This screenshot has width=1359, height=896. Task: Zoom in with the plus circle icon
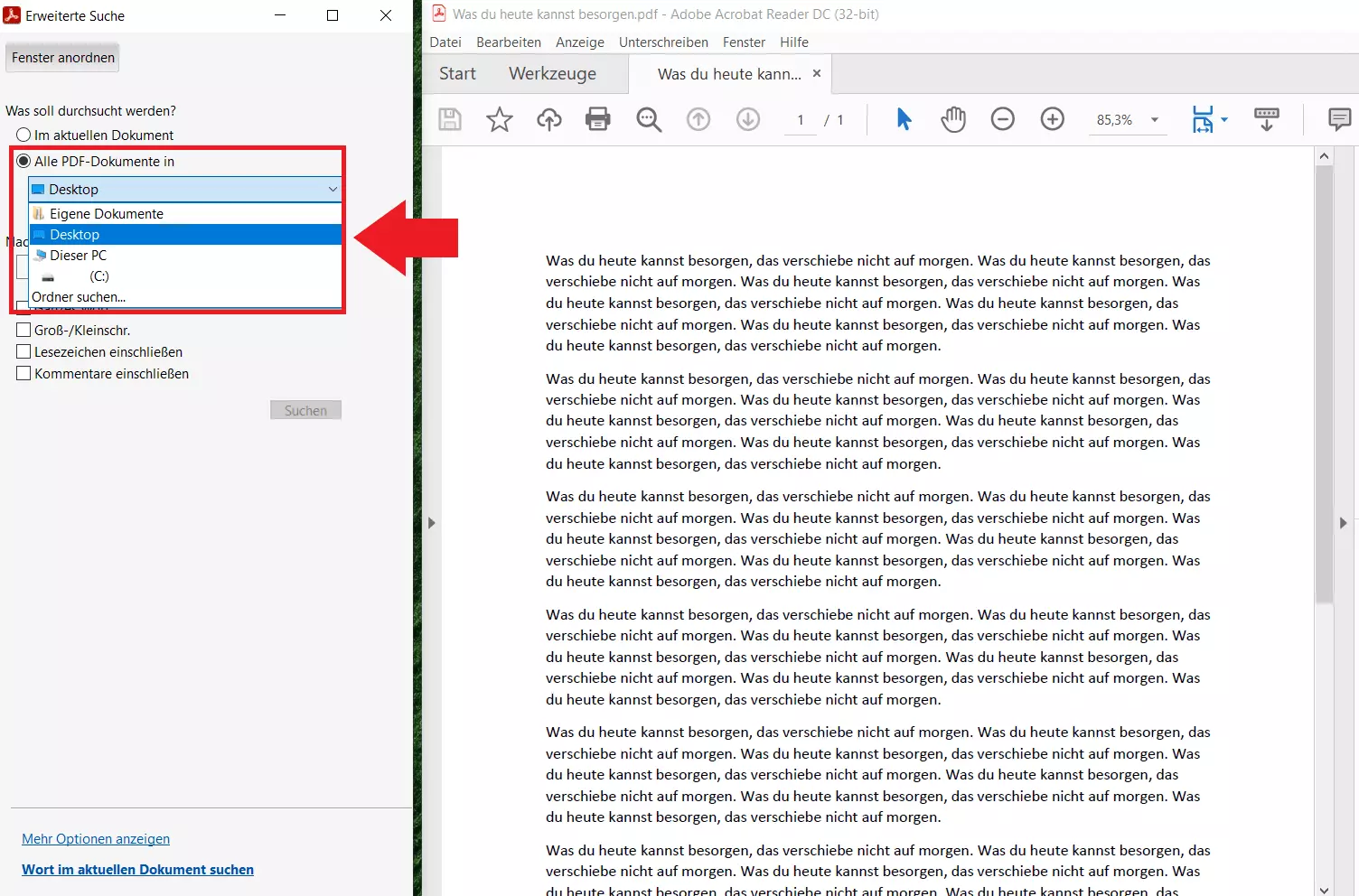(x=1053, y=119)
